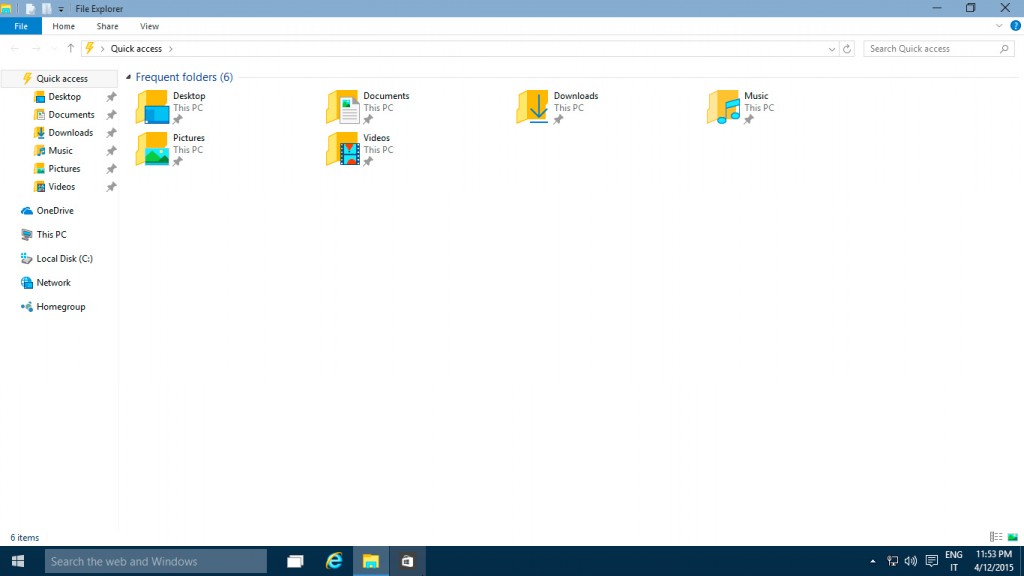This screenshot has height=576, width=1024.
Task: Unpin Desktop using sidebar pin icon
Action: tap(112, 97)
